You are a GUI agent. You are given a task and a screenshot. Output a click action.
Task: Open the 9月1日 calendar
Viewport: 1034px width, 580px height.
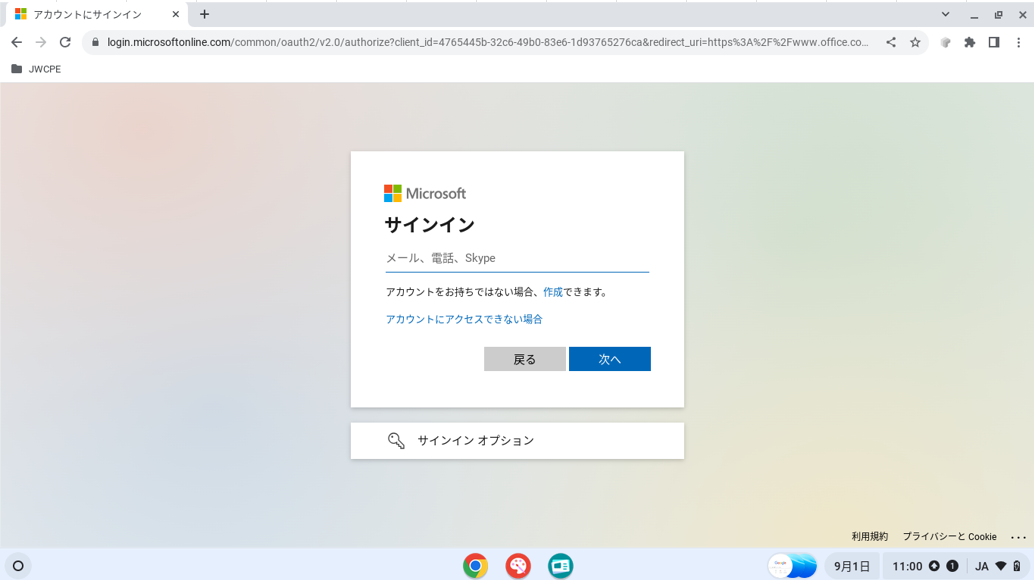pyautogui.click(x=852, y=566)
